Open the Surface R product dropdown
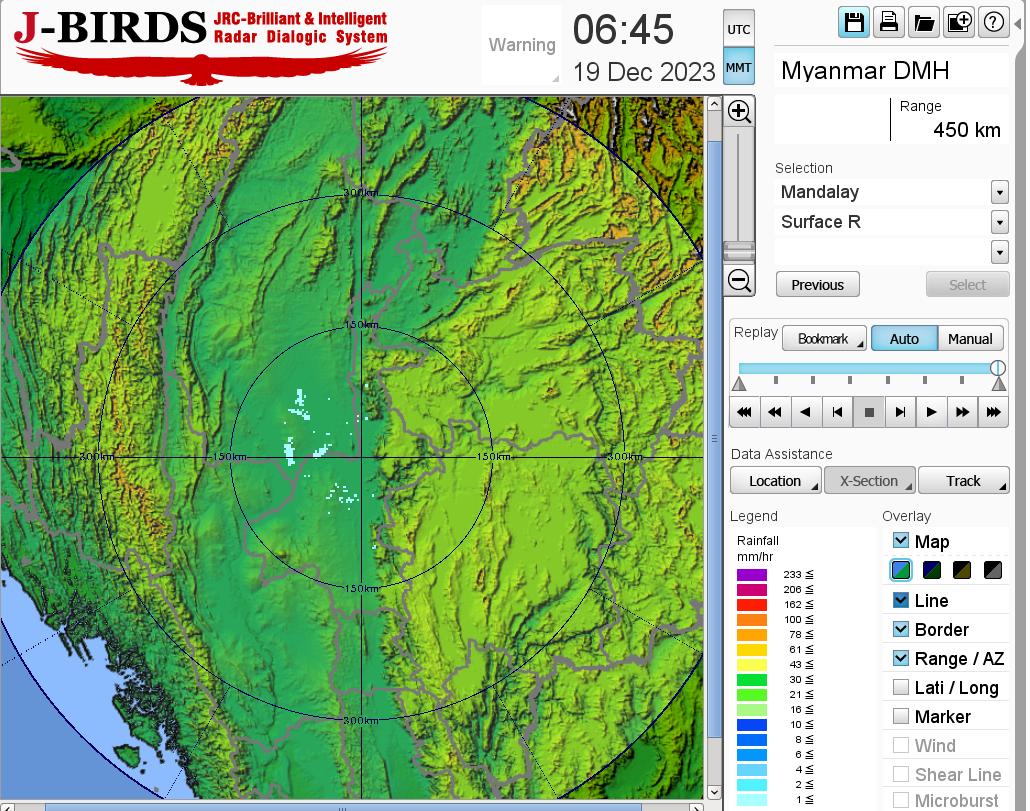1030x811 pixels. (999, 222)
